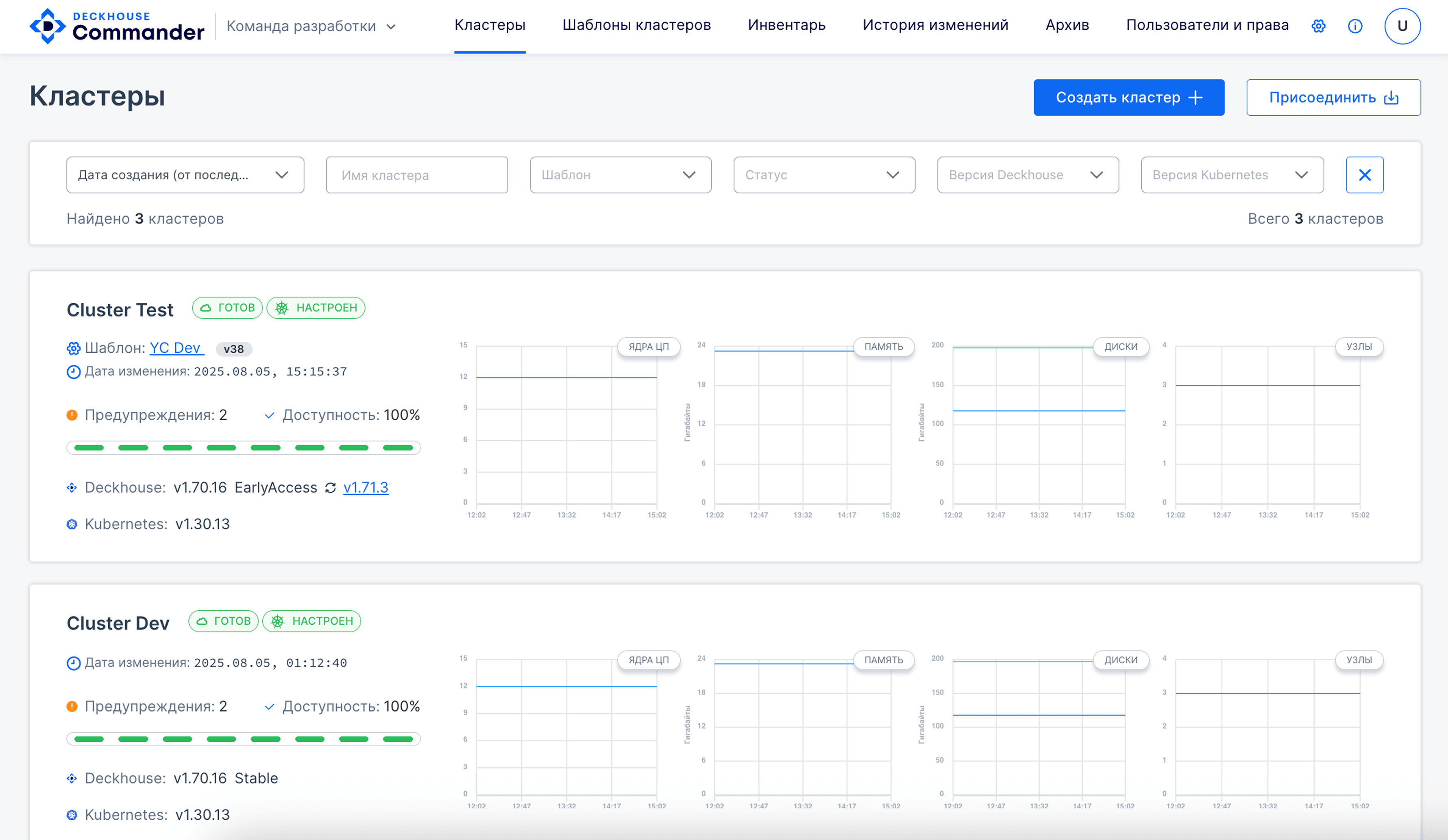The width and height of the screenshot is (1448, 840).
Task: Click the Deckhouse icon in Cluster Test
Action: [72, 488]
